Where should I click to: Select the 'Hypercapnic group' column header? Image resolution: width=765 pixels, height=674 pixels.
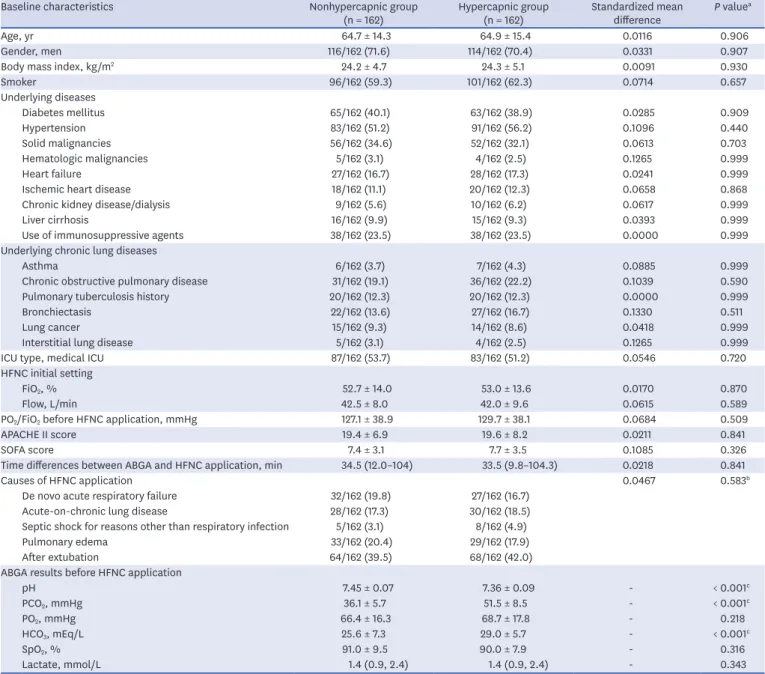pos(503,14)
